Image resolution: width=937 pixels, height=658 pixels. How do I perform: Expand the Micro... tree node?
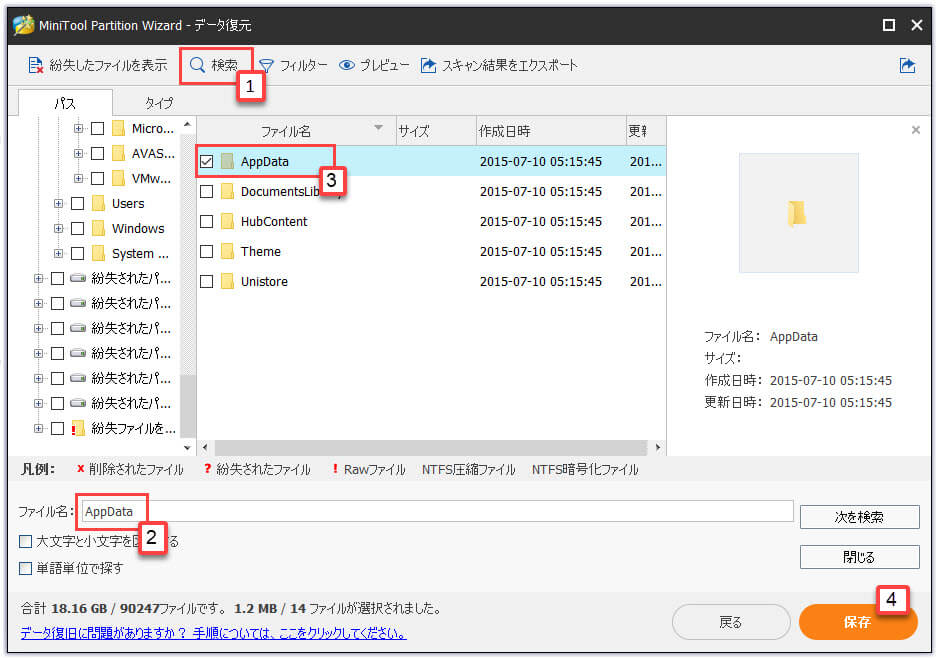pos(78,128)
